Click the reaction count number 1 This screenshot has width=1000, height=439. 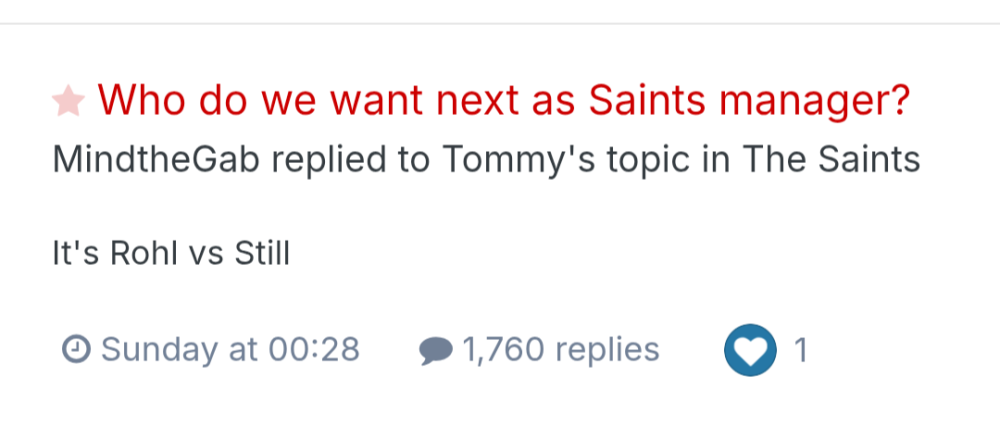pyautogui.click(x=800, y=351)
